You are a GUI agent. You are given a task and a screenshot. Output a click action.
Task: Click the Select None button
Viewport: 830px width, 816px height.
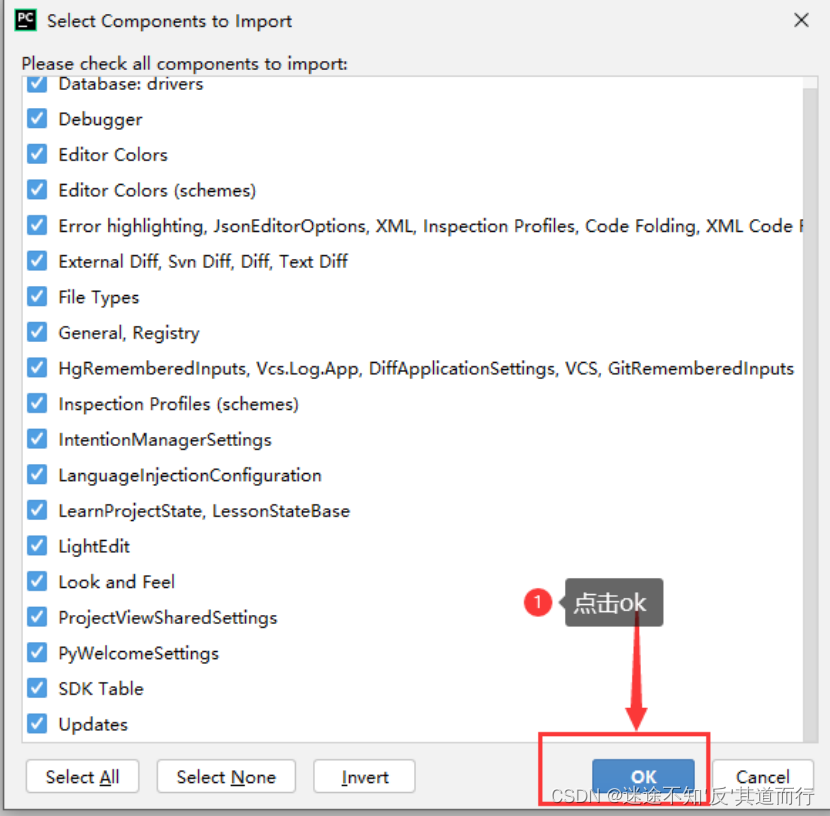click(x=226, y=776)
